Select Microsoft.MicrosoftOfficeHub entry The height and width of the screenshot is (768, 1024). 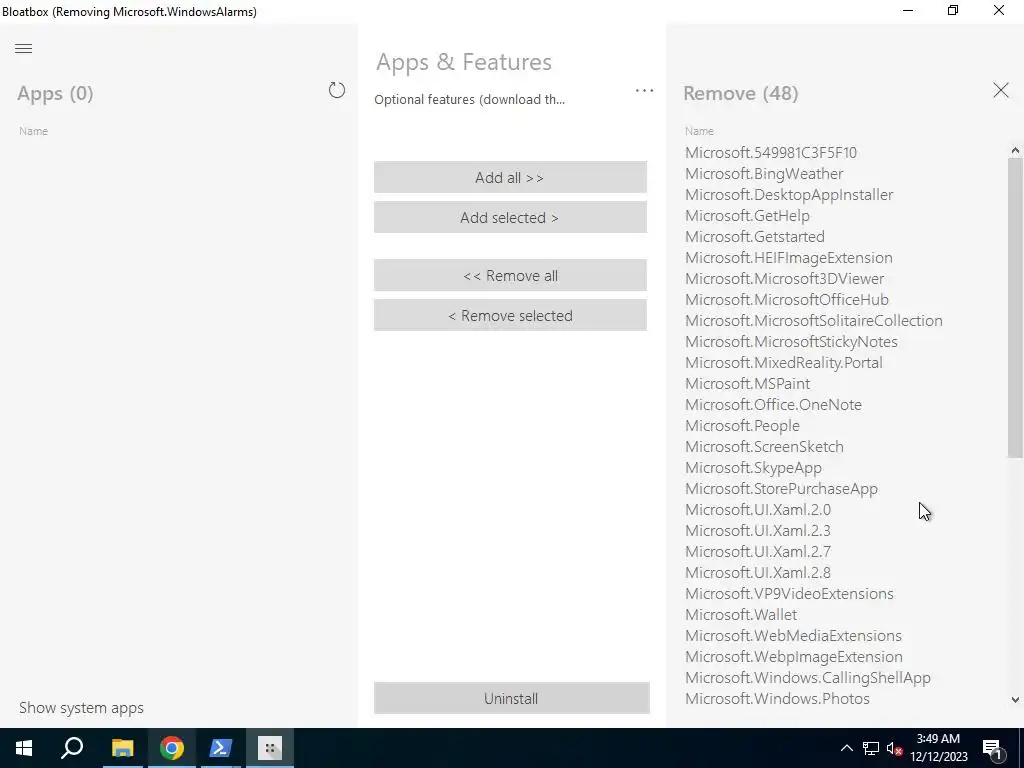tap(786, 299)
